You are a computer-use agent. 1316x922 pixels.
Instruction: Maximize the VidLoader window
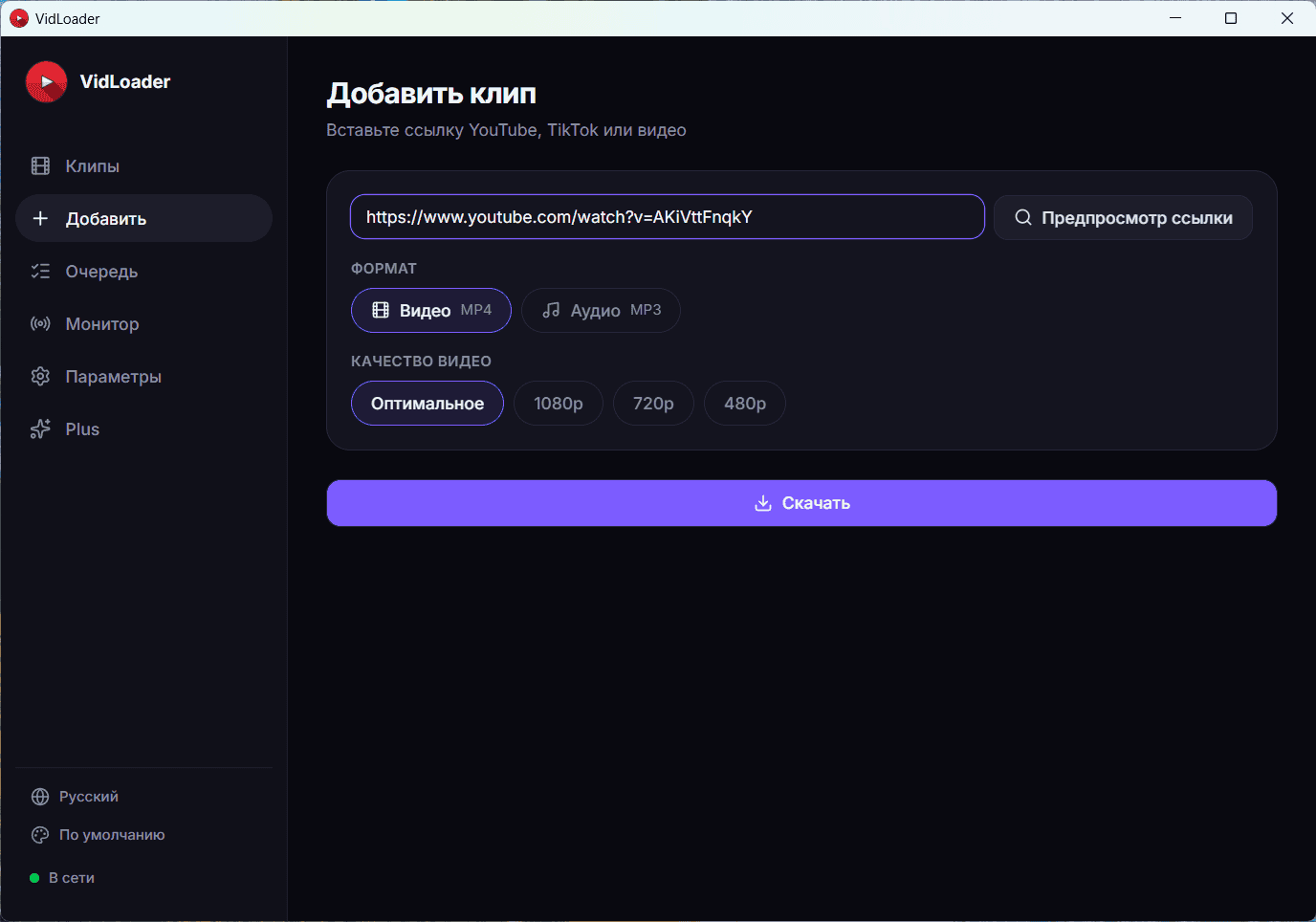1231,18
